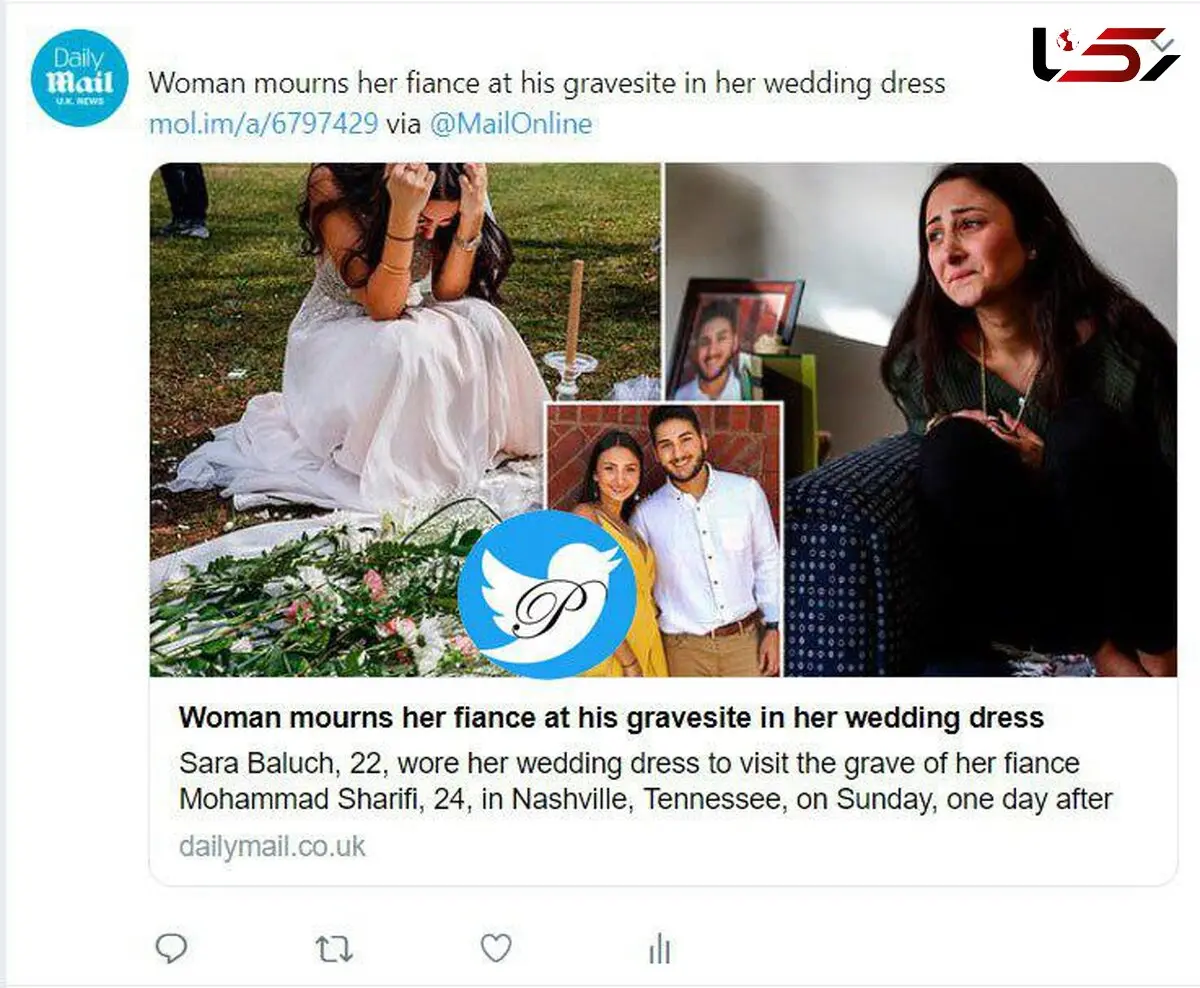
Task: Click the blue Twitter bird P logo
Action: coord(547,594)
